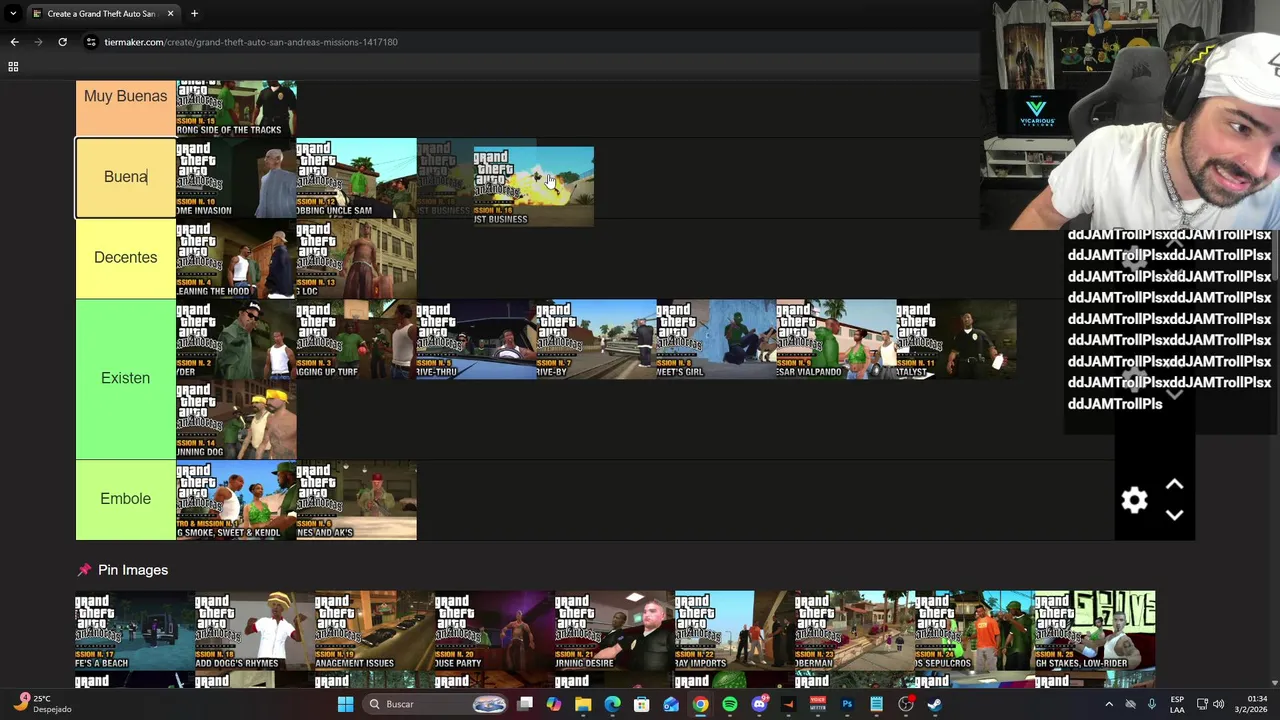Open the browser apps grid icon
The image size is (1280, 720).
tap(13, 67)
